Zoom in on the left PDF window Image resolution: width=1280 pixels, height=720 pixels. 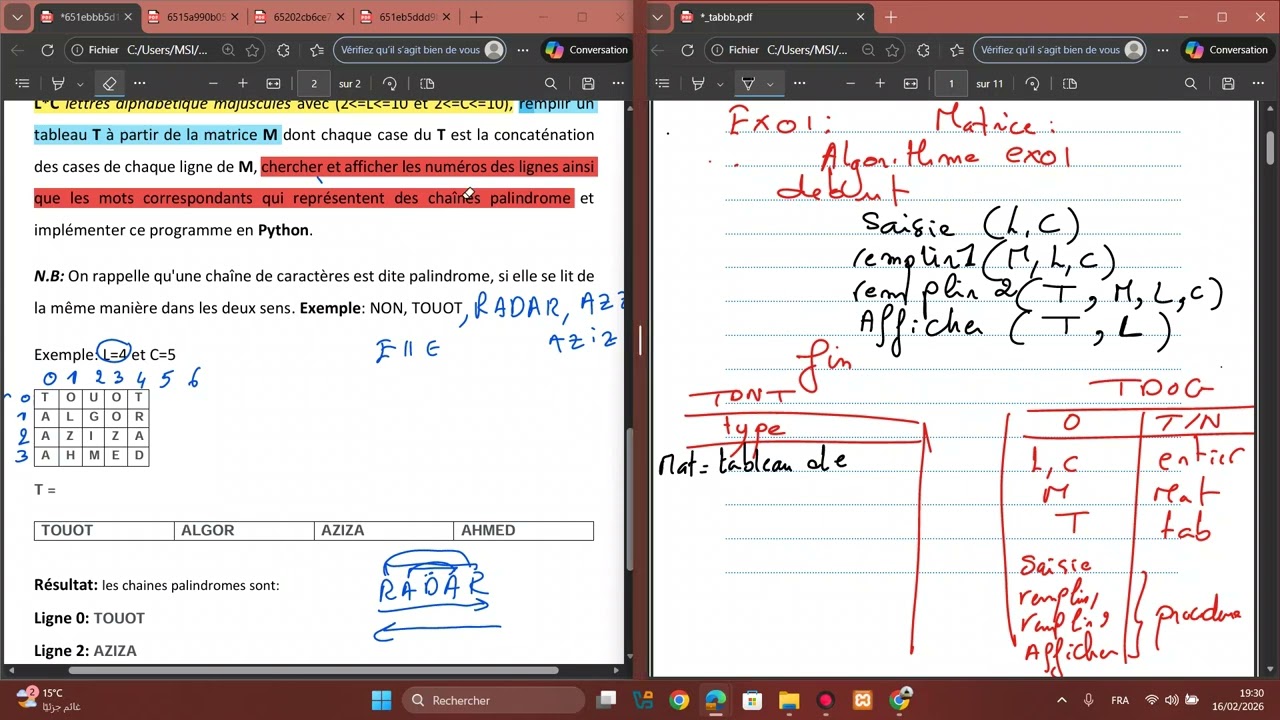click(x=243, y=84)
